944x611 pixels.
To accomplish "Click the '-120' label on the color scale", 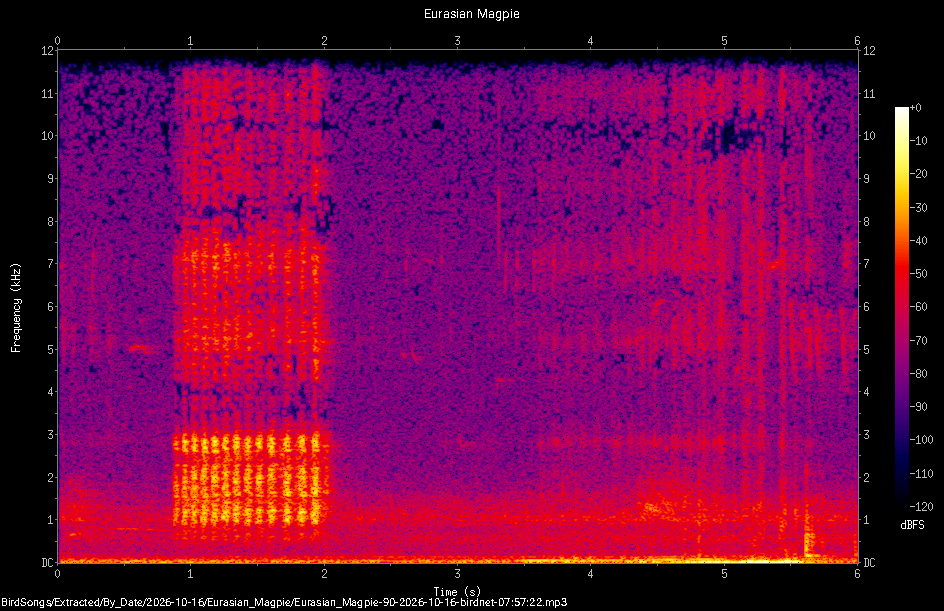I will (x=921, y=506).
